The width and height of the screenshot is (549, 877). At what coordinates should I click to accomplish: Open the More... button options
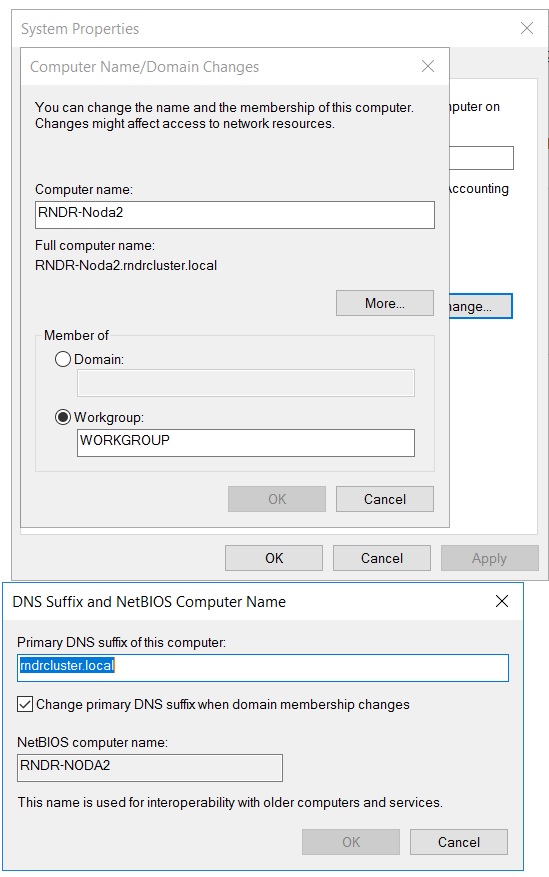click(x=385, y=303)
